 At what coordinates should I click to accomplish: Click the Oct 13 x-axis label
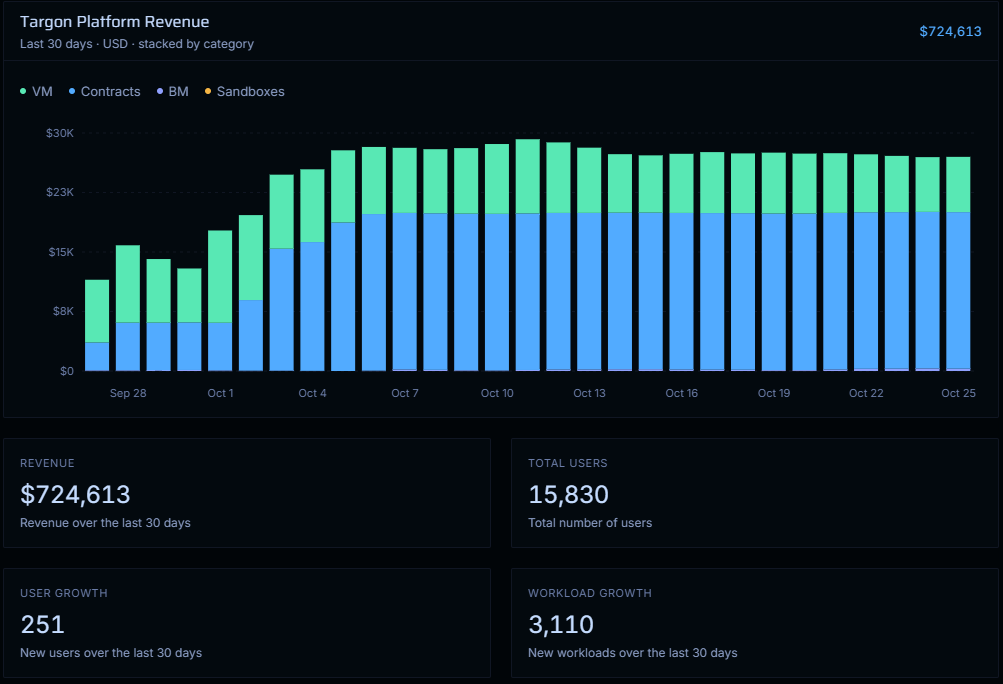tap(589, 393)
